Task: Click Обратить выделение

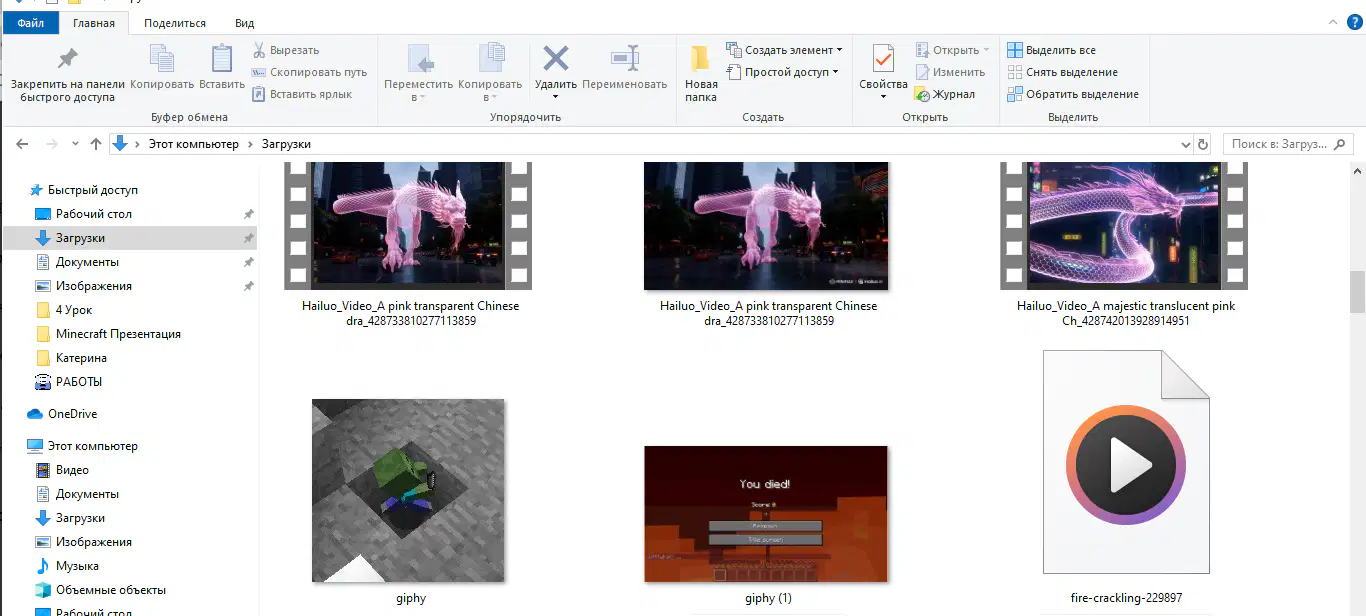Action: (1072, 94)
